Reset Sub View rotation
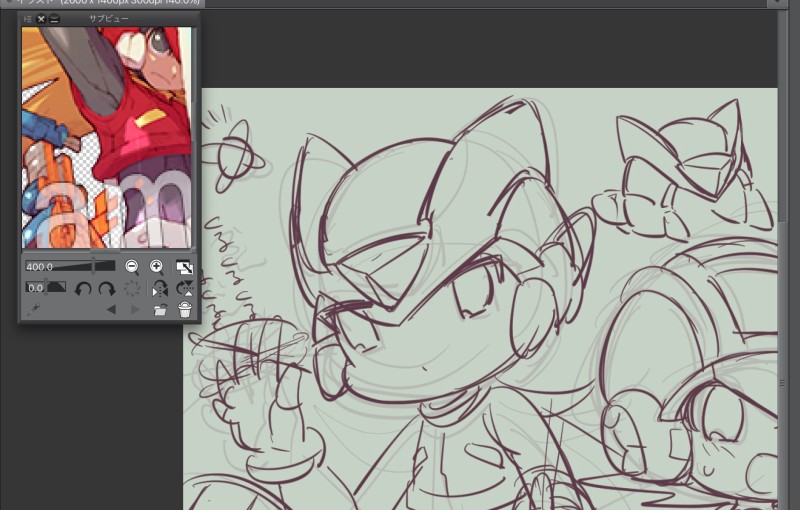Viewport: 800px width, 510px height. coord(132,289)
